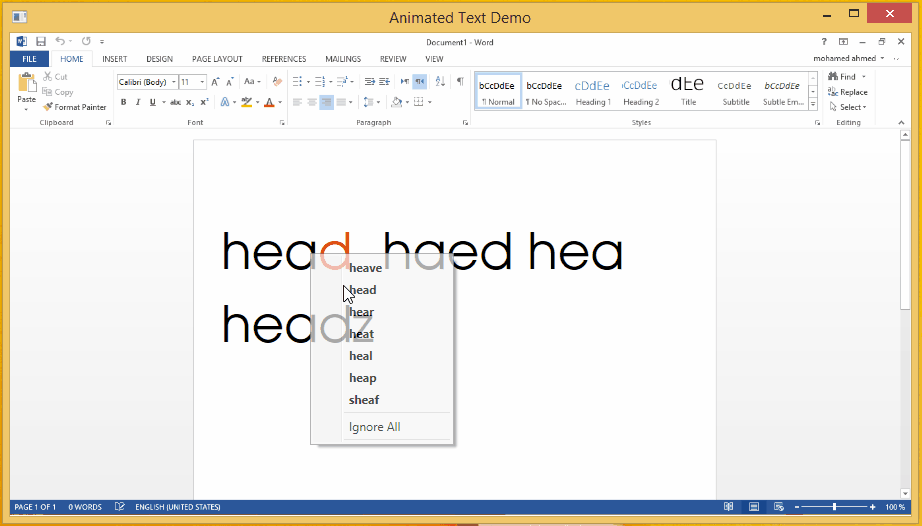Open the FILE tab
The width and height of the screenshot is (922, 526).
29,59
